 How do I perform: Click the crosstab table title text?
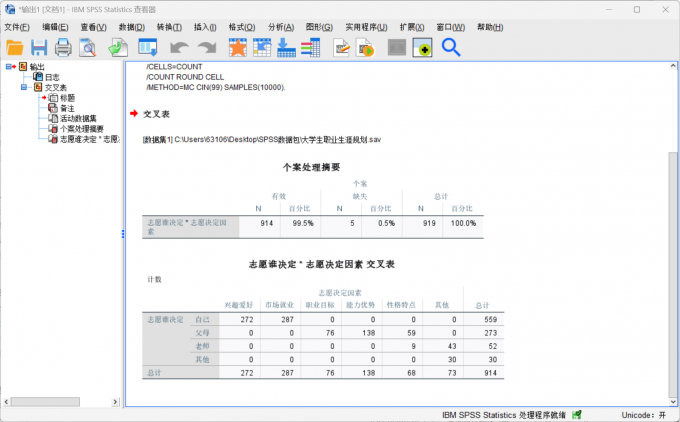321,265
